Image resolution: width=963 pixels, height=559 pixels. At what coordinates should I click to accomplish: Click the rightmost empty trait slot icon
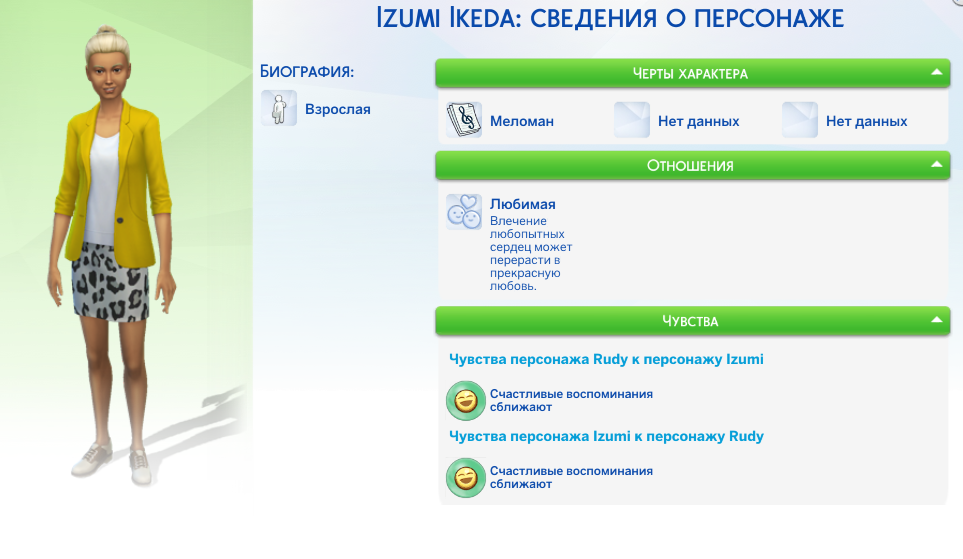pos(800,120)
